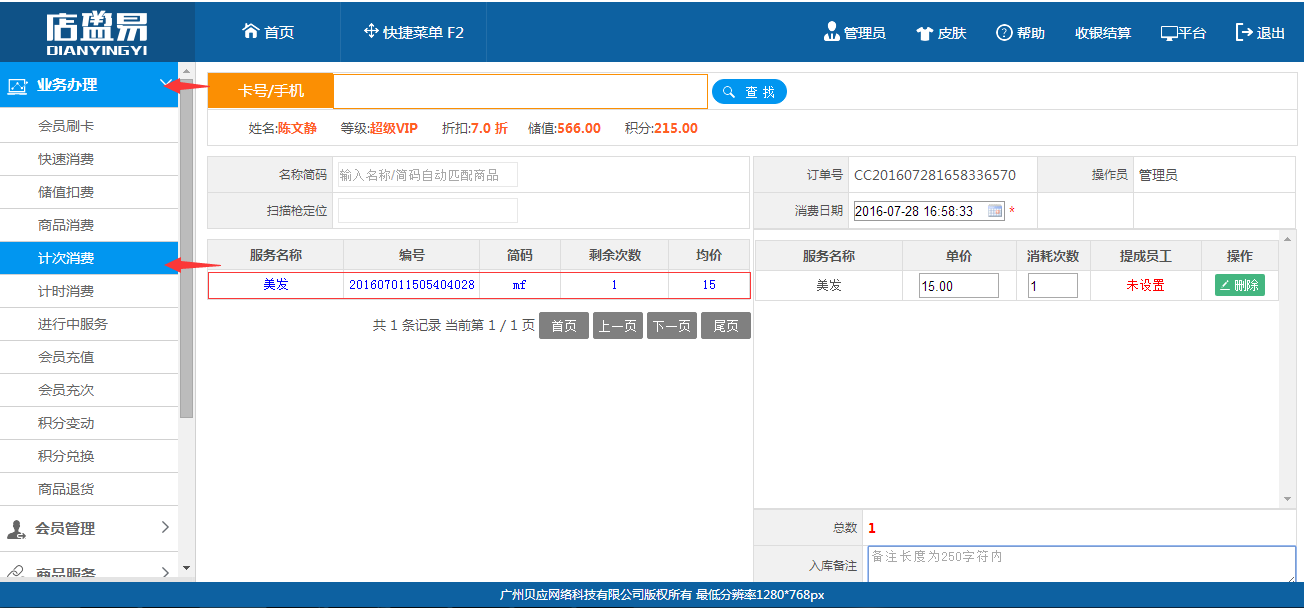Click the order list scroll up arrow
The height and width of the screenshot is (608, 1304).
click(x=1288, y=237)
